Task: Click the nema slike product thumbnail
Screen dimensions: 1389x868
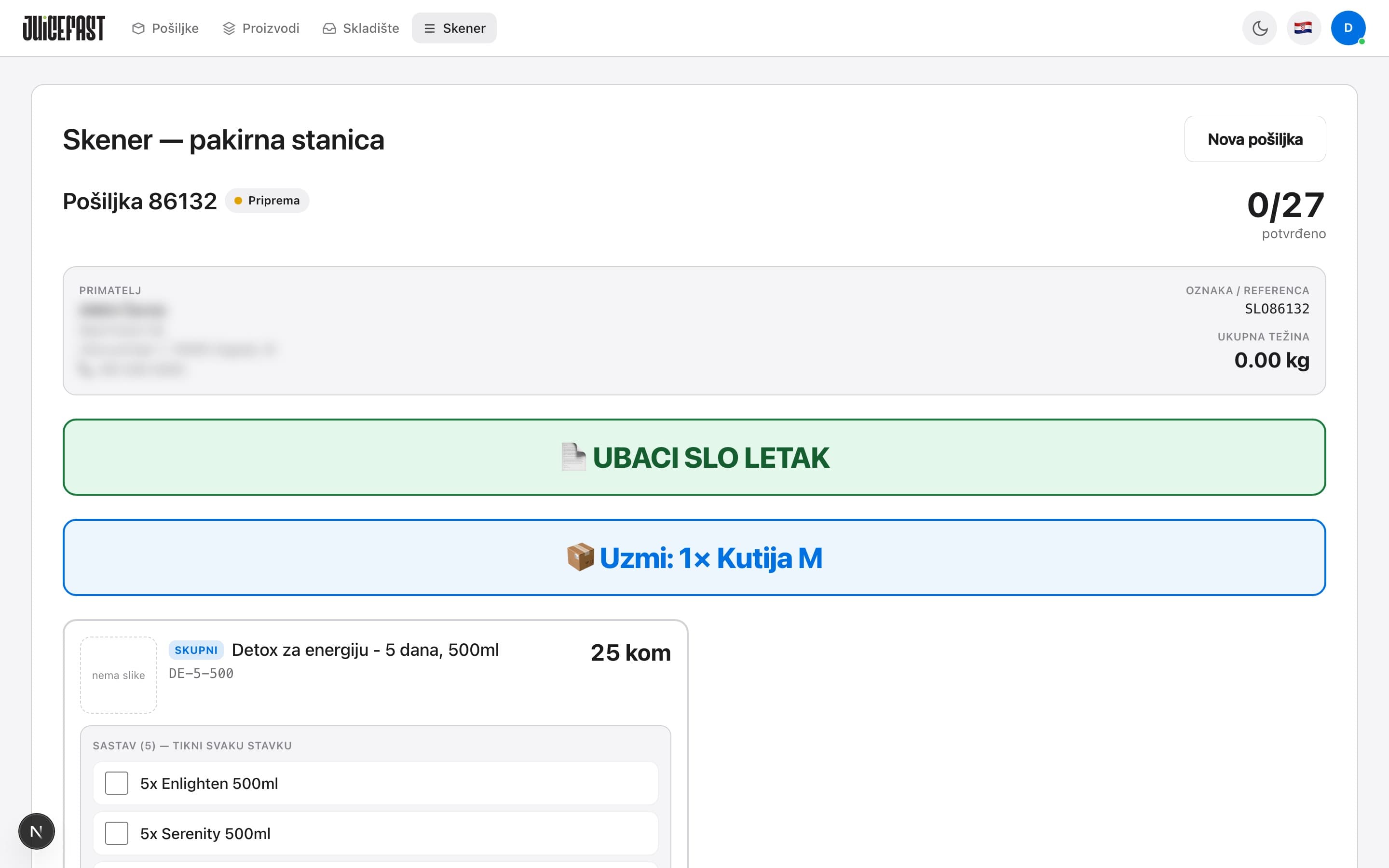Action: (118, 675)
